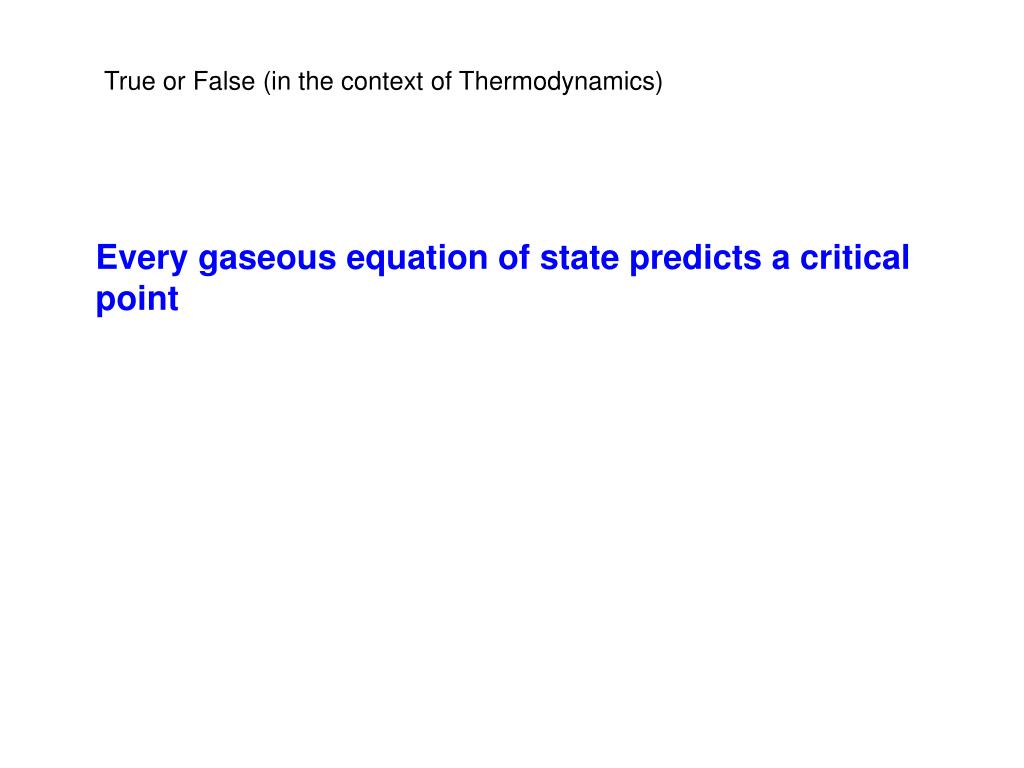Click the word 'in' after the parenthesis

(x=281, y=82)
